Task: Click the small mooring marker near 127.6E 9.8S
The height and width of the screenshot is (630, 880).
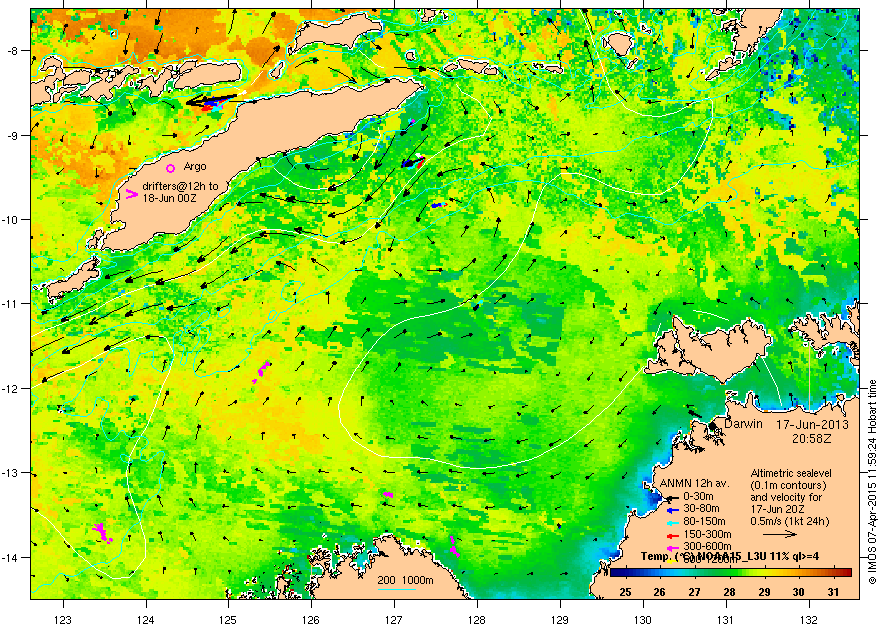Action: pyautogui.click(x=439, y=205)
